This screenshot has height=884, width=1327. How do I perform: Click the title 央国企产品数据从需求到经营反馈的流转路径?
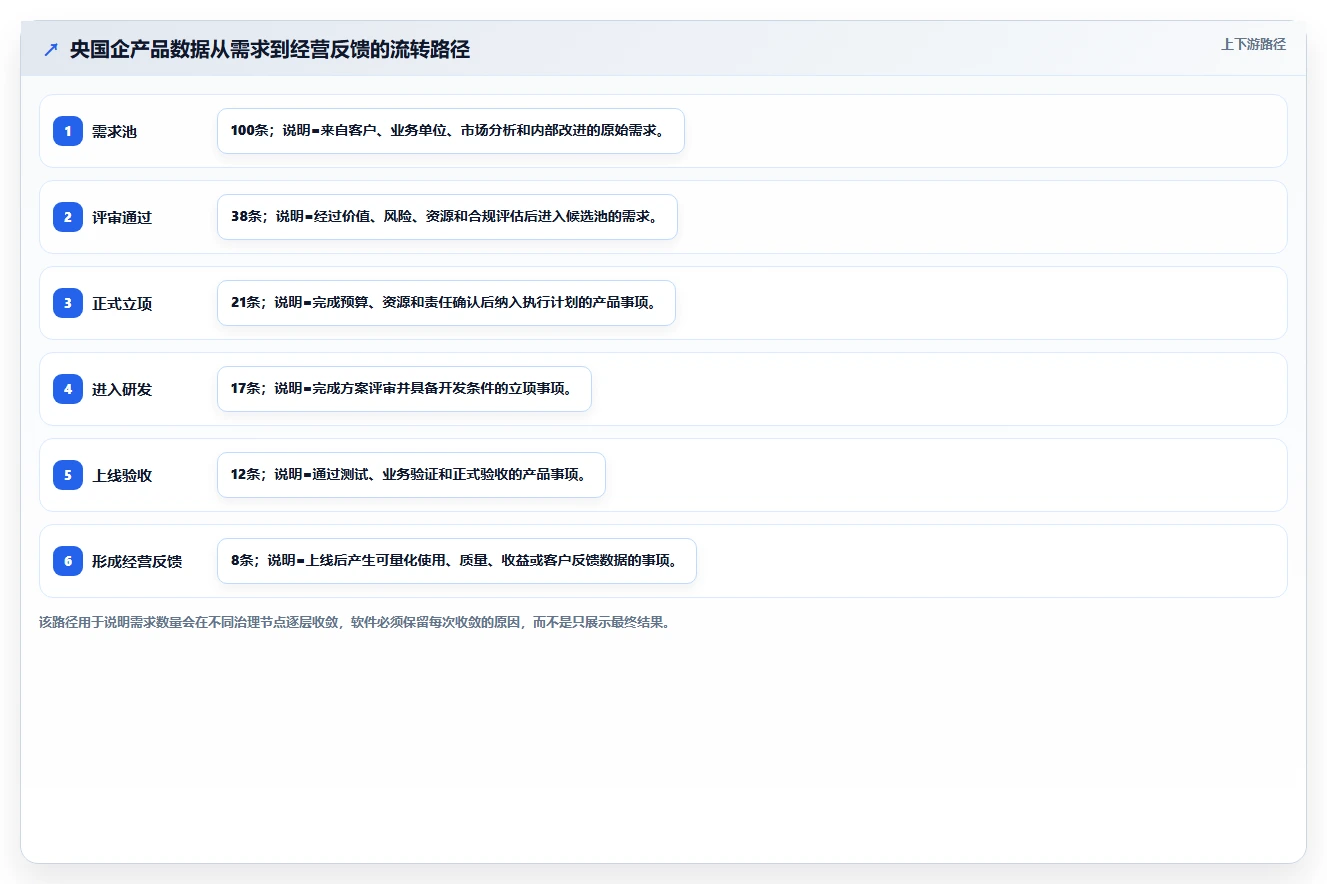(270, 49)
